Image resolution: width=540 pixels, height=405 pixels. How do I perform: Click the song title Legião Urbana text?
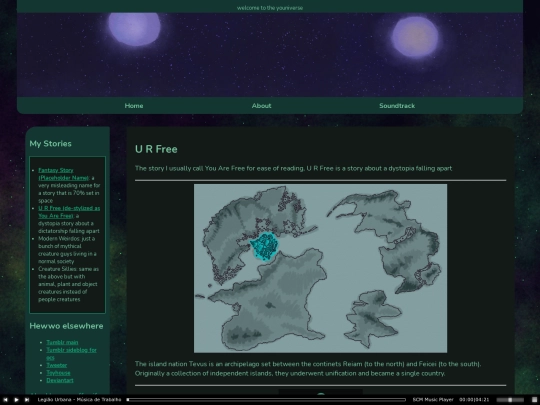80,399
